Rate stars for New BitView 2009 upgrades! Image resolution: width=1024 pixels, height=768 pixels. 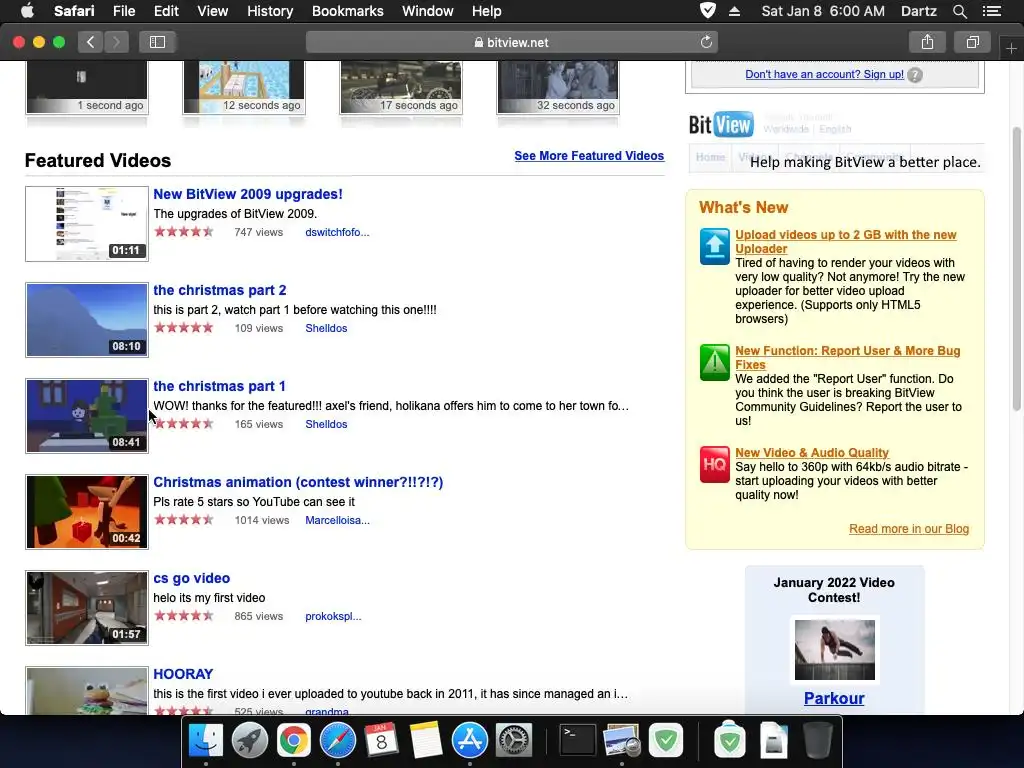(x=184, y=231)
